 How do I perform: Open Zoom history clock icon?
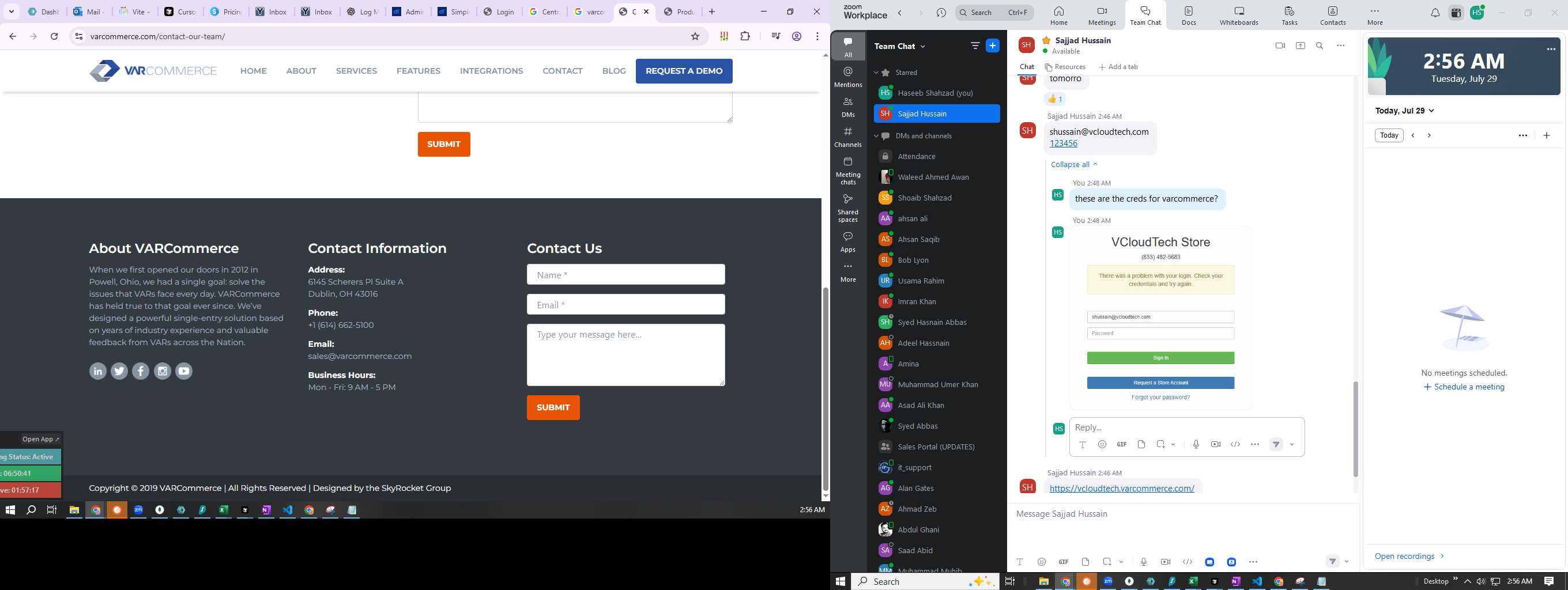[941, 12]
